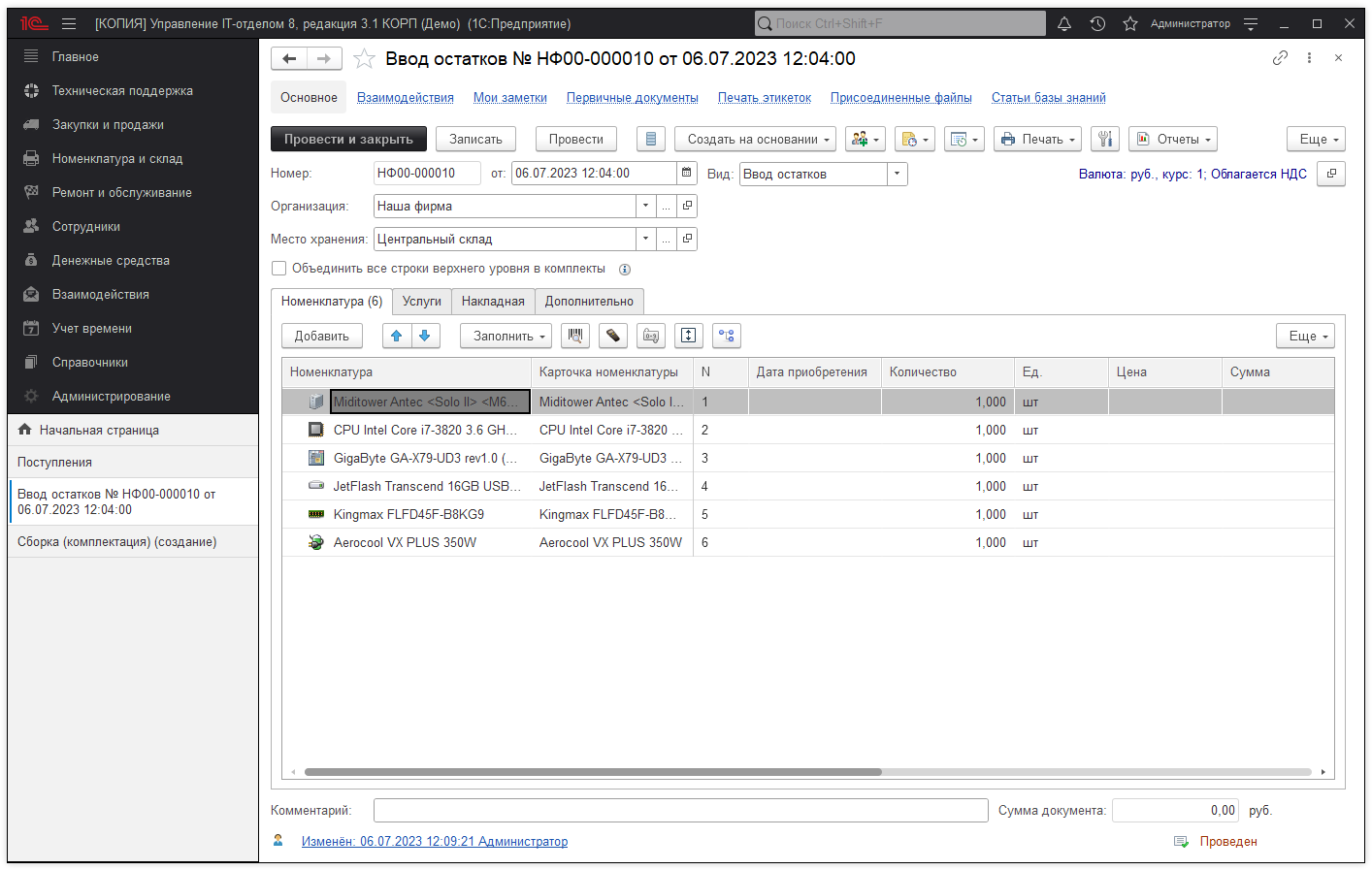Open history icon in the title bar
This screenshot has height=870, width=1372.
(1097, 24)
